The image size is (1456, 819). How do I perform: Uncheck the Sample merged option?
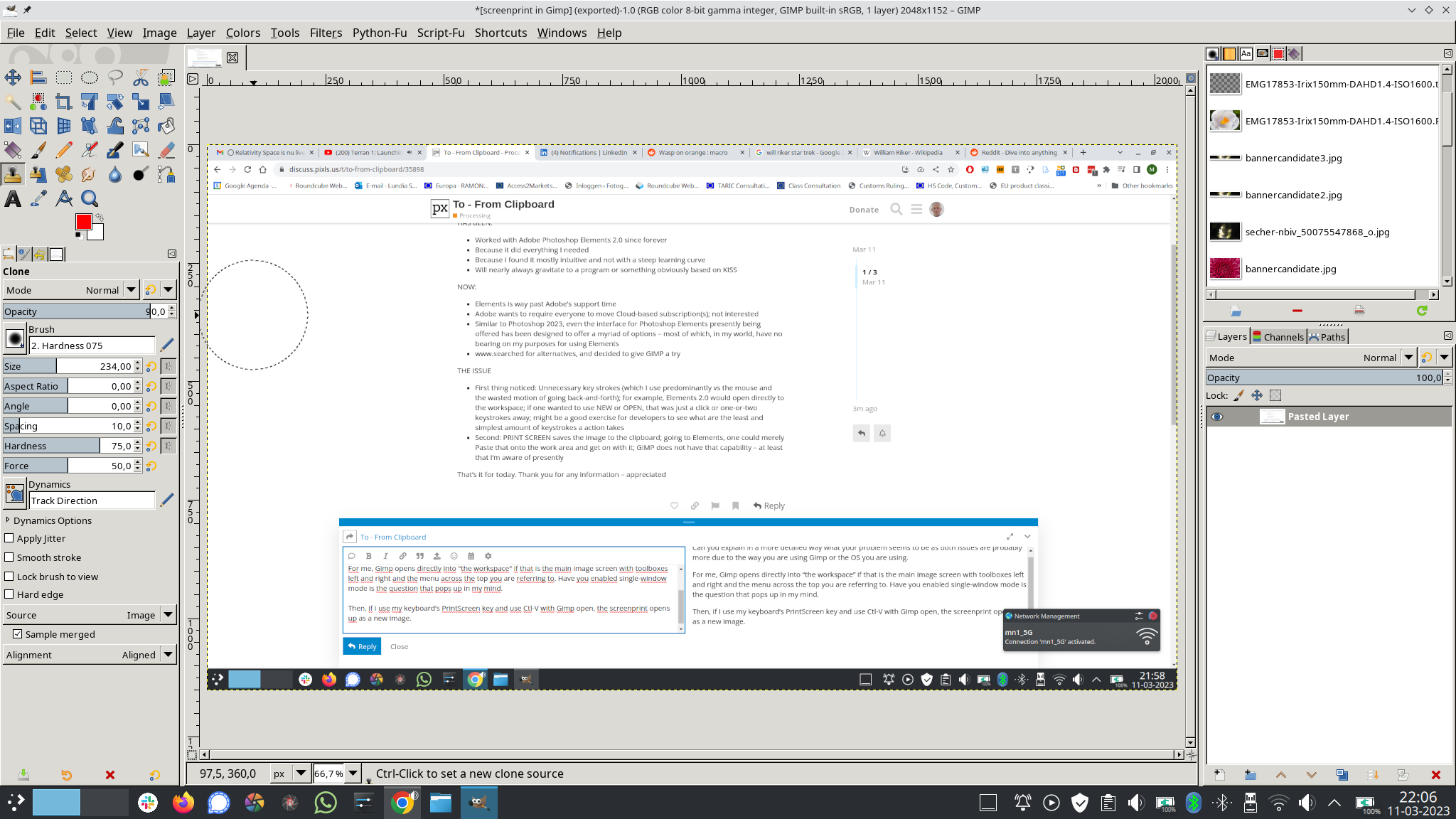[x=17, y=634]
